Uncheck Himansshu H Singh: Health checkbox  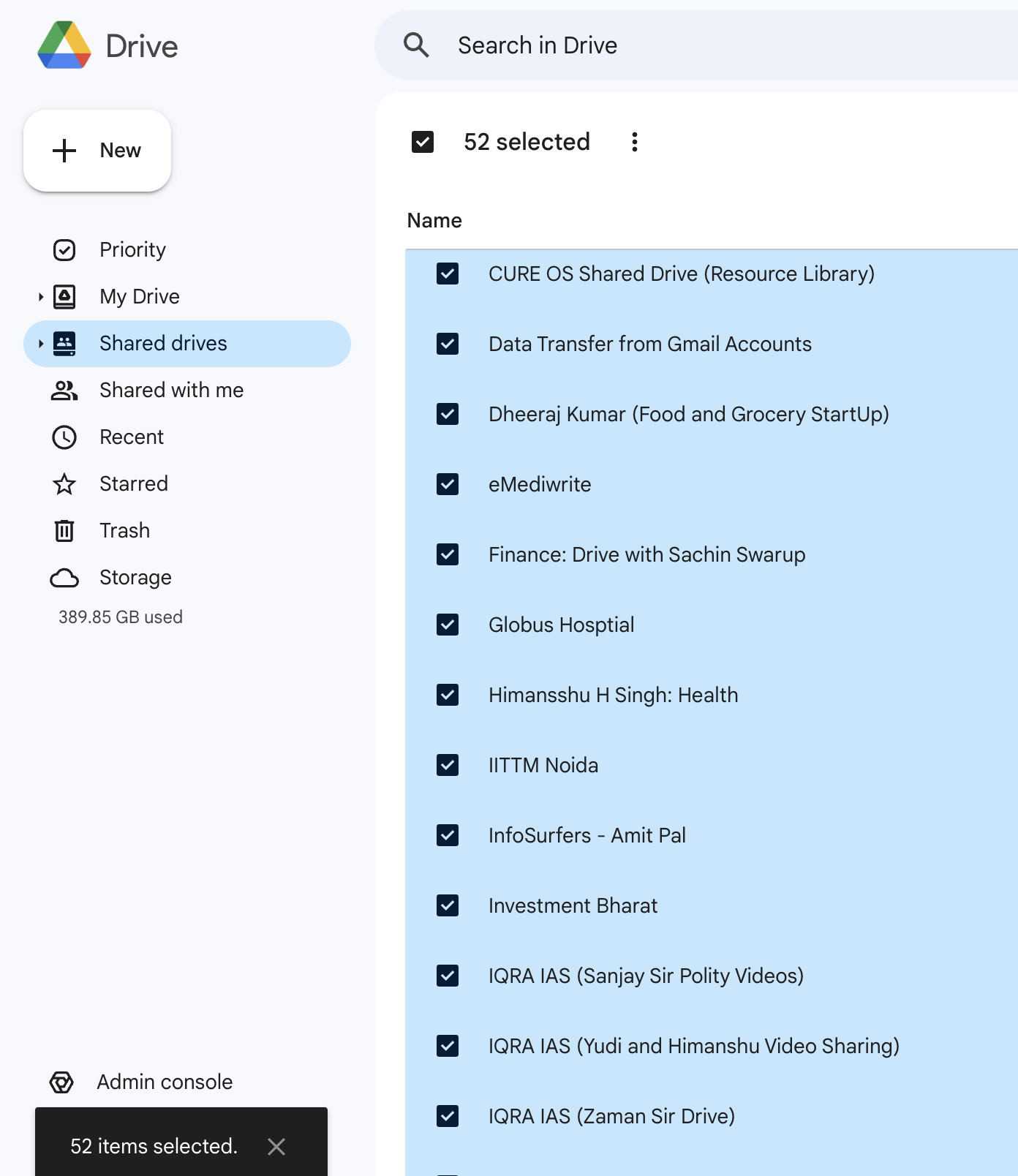448,695
